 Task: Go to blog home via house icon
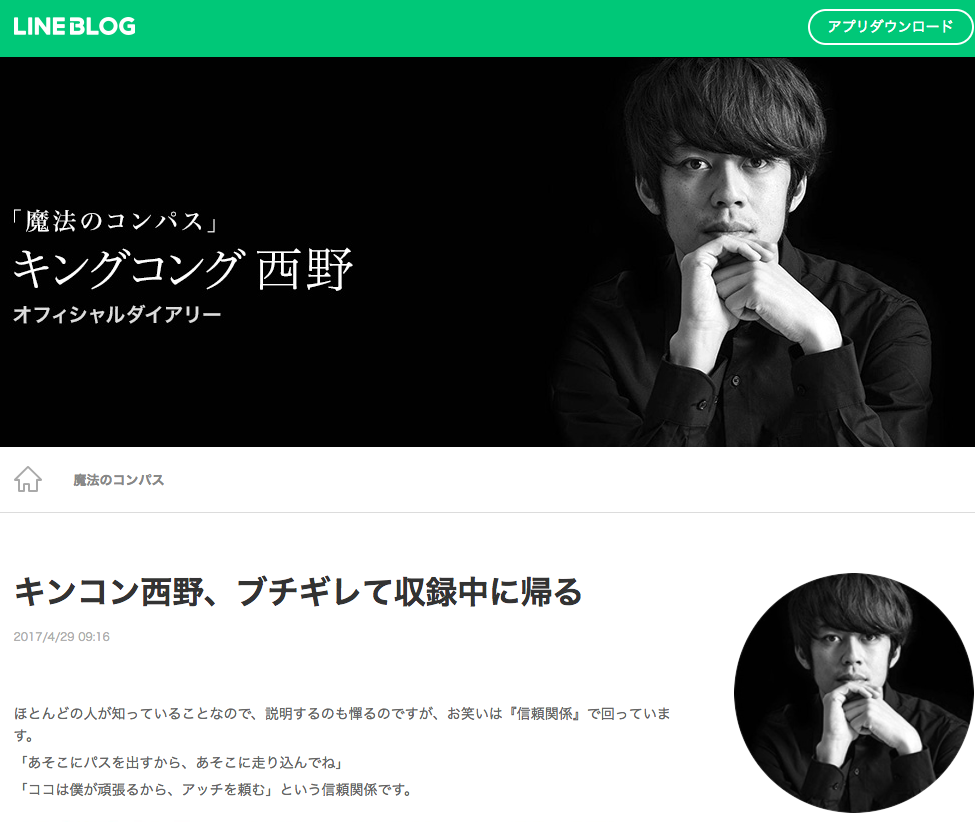click(28, 479)
